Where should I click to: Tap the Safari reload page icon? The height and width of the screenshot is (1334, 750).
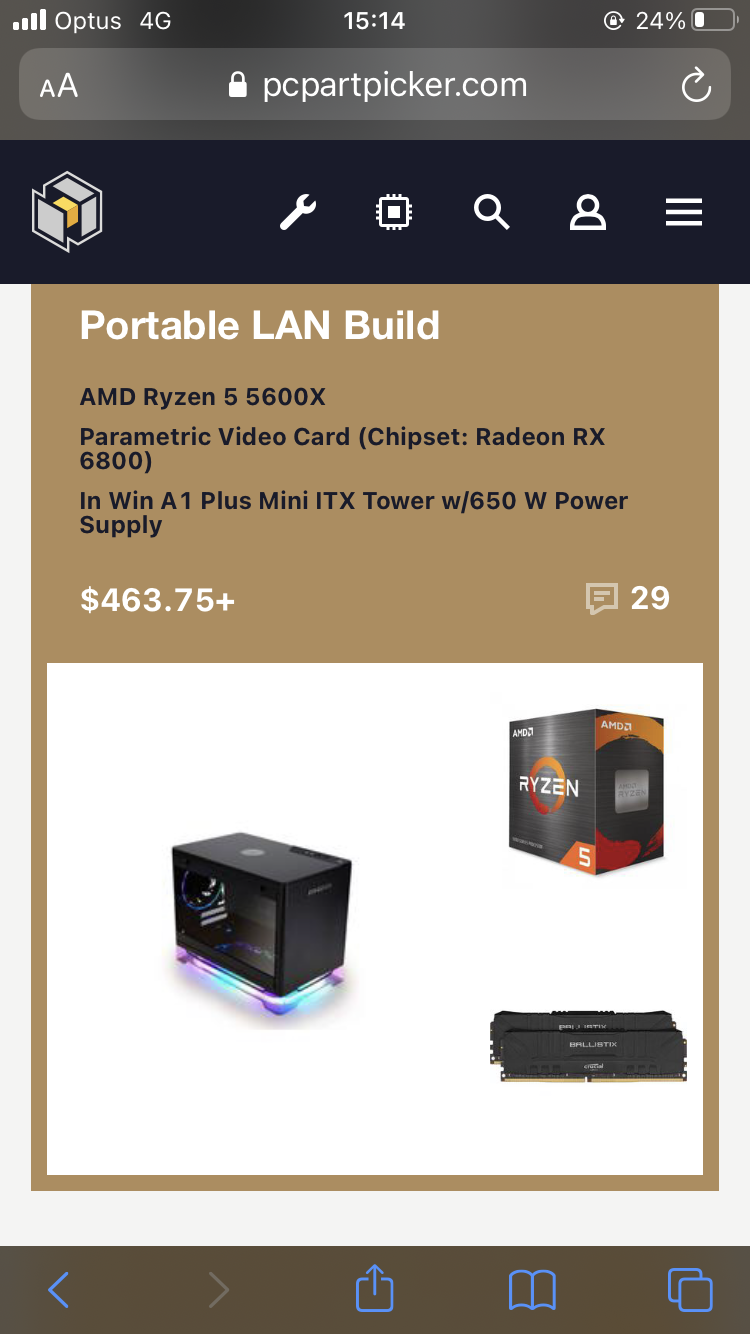click(x=695, y=86)
